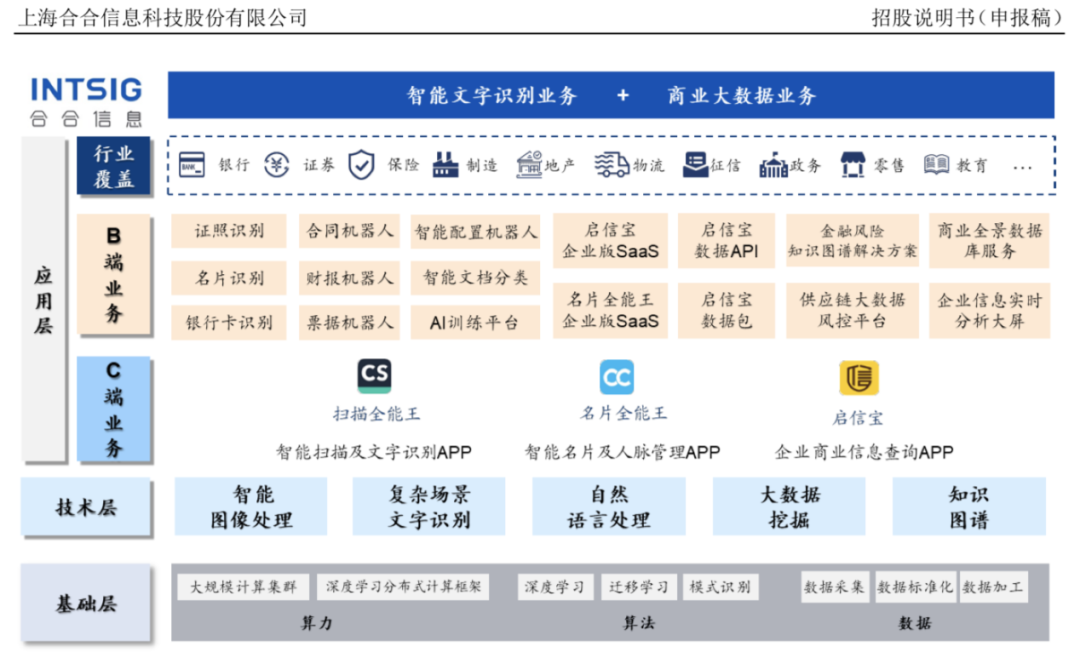Click 启信宝 数据API box
1080x652 pixels.
(x=726, y=240)
